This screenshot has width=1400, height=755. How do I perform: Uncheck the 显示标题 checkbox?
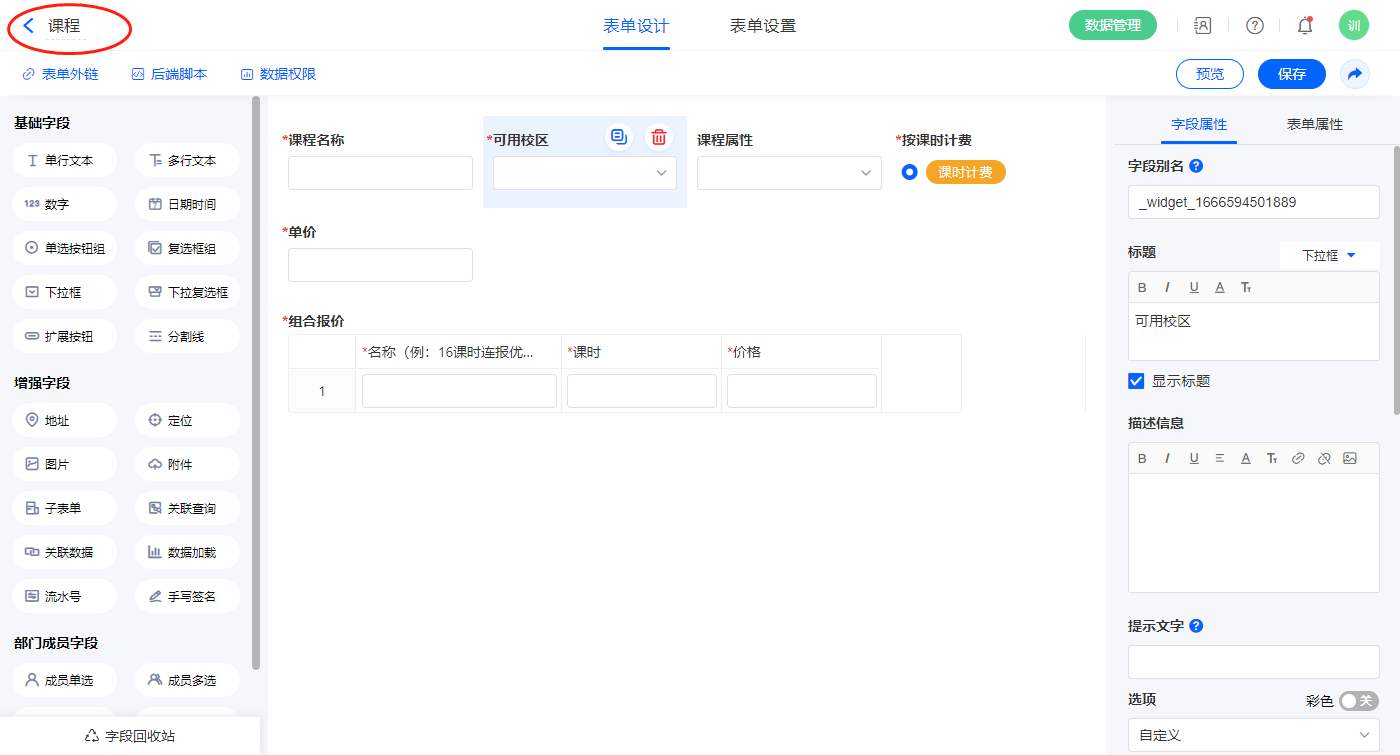coord(1136,381)
